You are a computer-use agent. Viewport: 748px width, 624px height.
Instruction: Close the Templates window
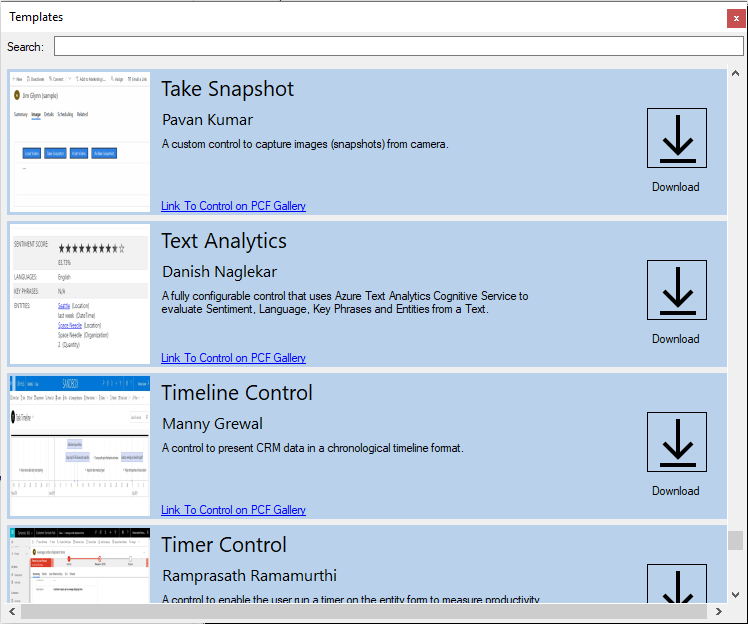(x=736, y=18)
